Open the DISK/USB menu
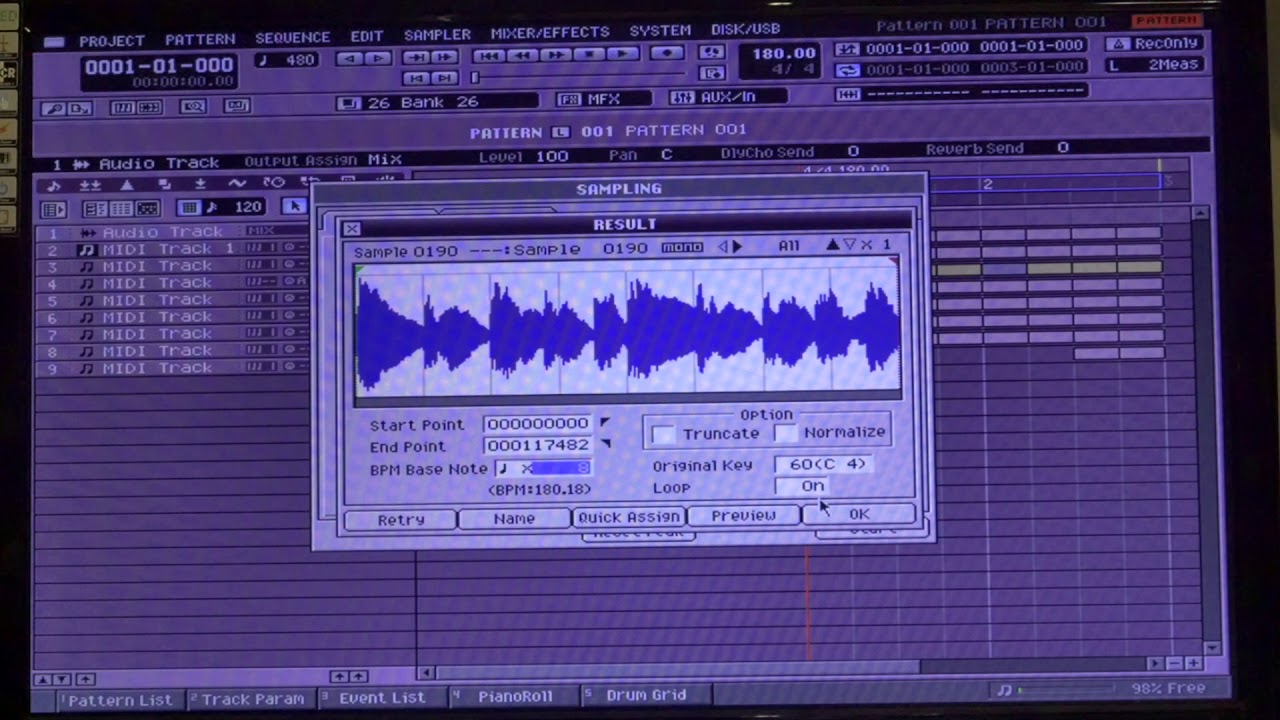Viewport: 1280px width, 720px height. click(x=745, y=30)
